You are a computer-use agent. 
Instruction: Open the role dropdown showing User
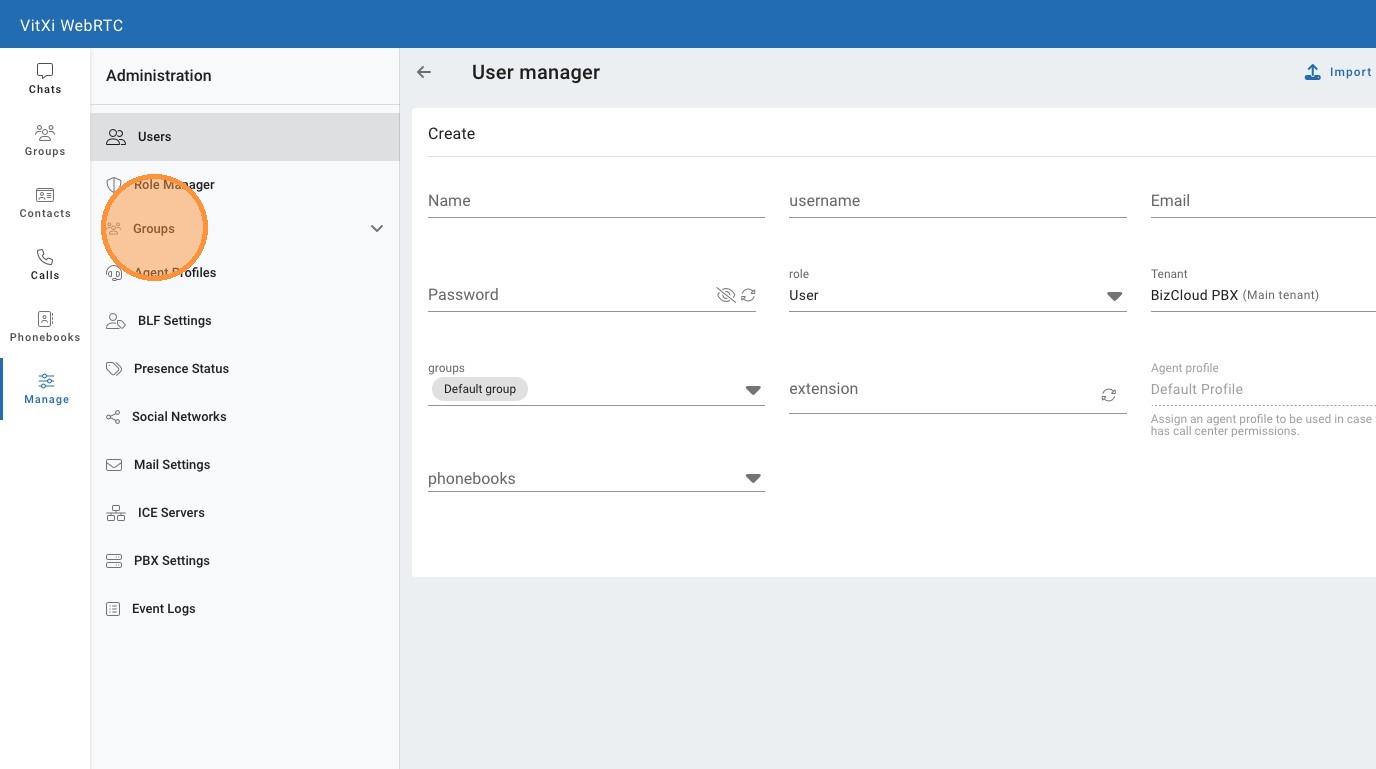1114,296
